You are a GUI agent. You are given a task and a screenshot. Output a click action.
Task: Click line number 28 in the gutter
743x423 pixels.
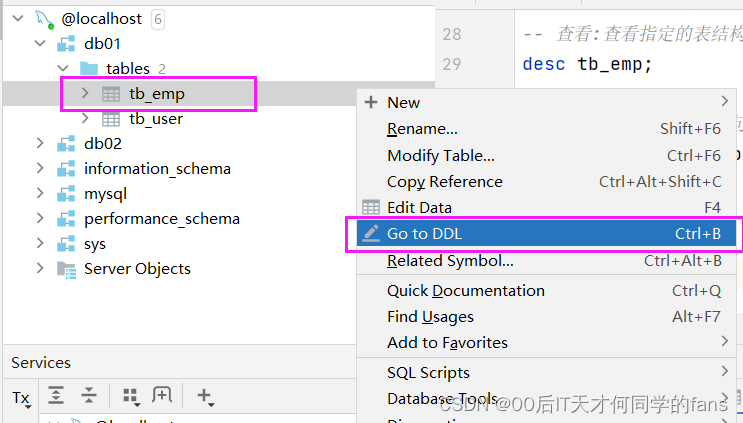click(x=452, y=34)
